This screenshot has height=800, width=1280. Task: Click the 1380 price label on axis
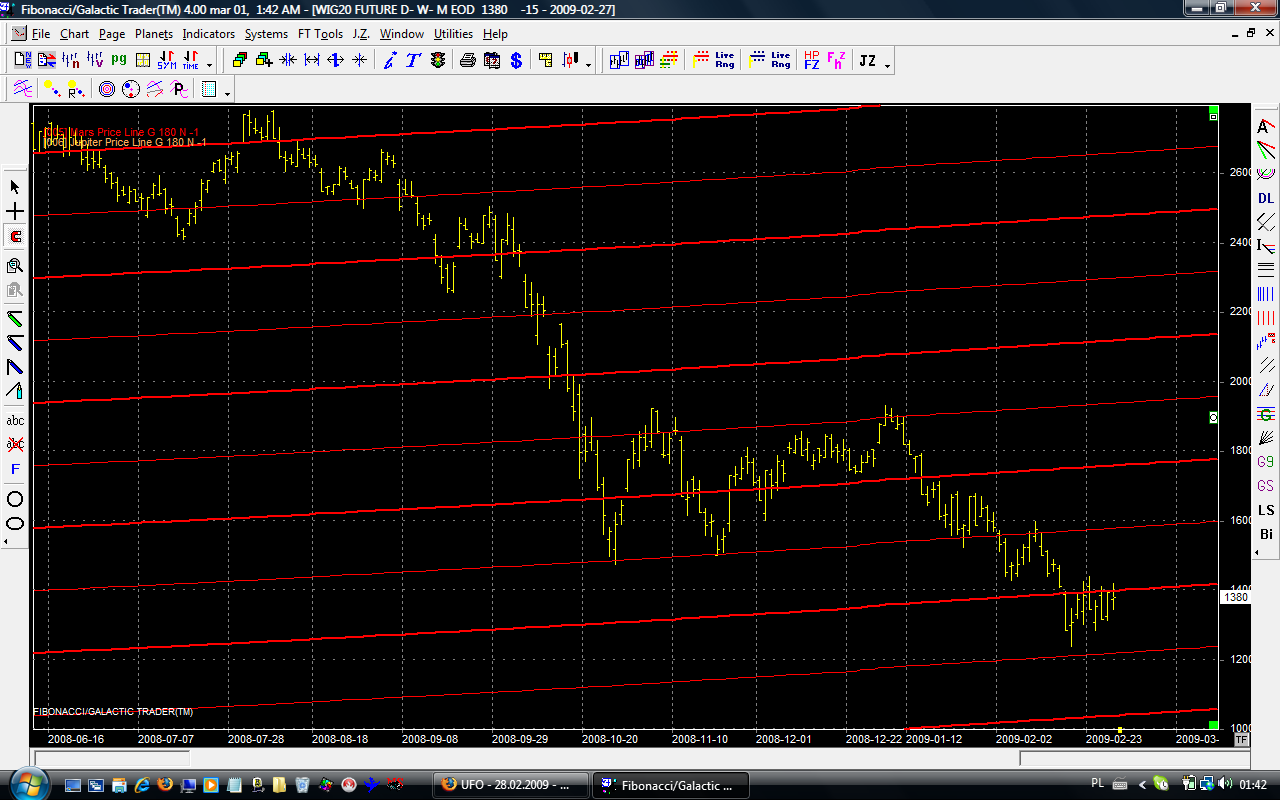[x=1236, y=597]
